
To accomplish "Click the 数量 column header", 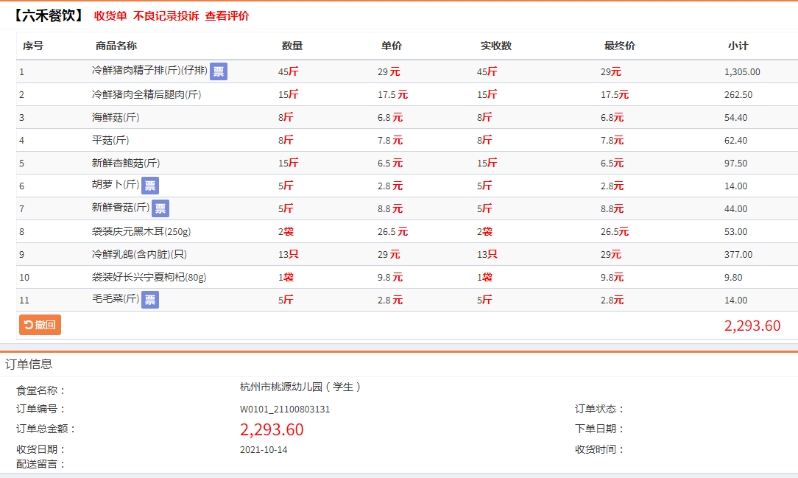I will point(292,46).
